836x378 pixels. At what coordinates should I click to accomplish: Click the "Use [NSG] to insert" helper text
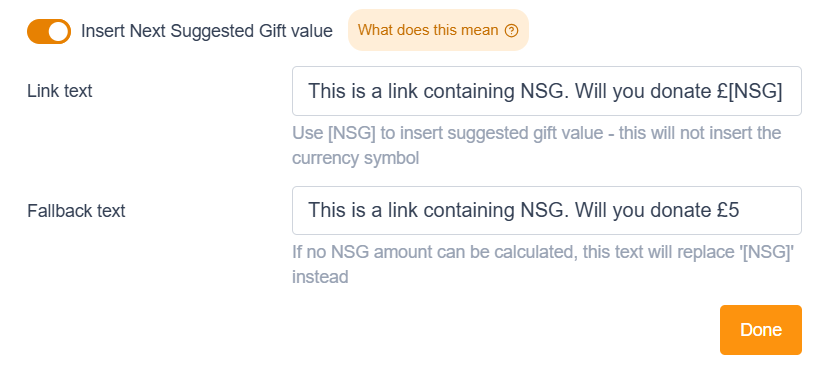pyautogui.click(x=536, y=145)
